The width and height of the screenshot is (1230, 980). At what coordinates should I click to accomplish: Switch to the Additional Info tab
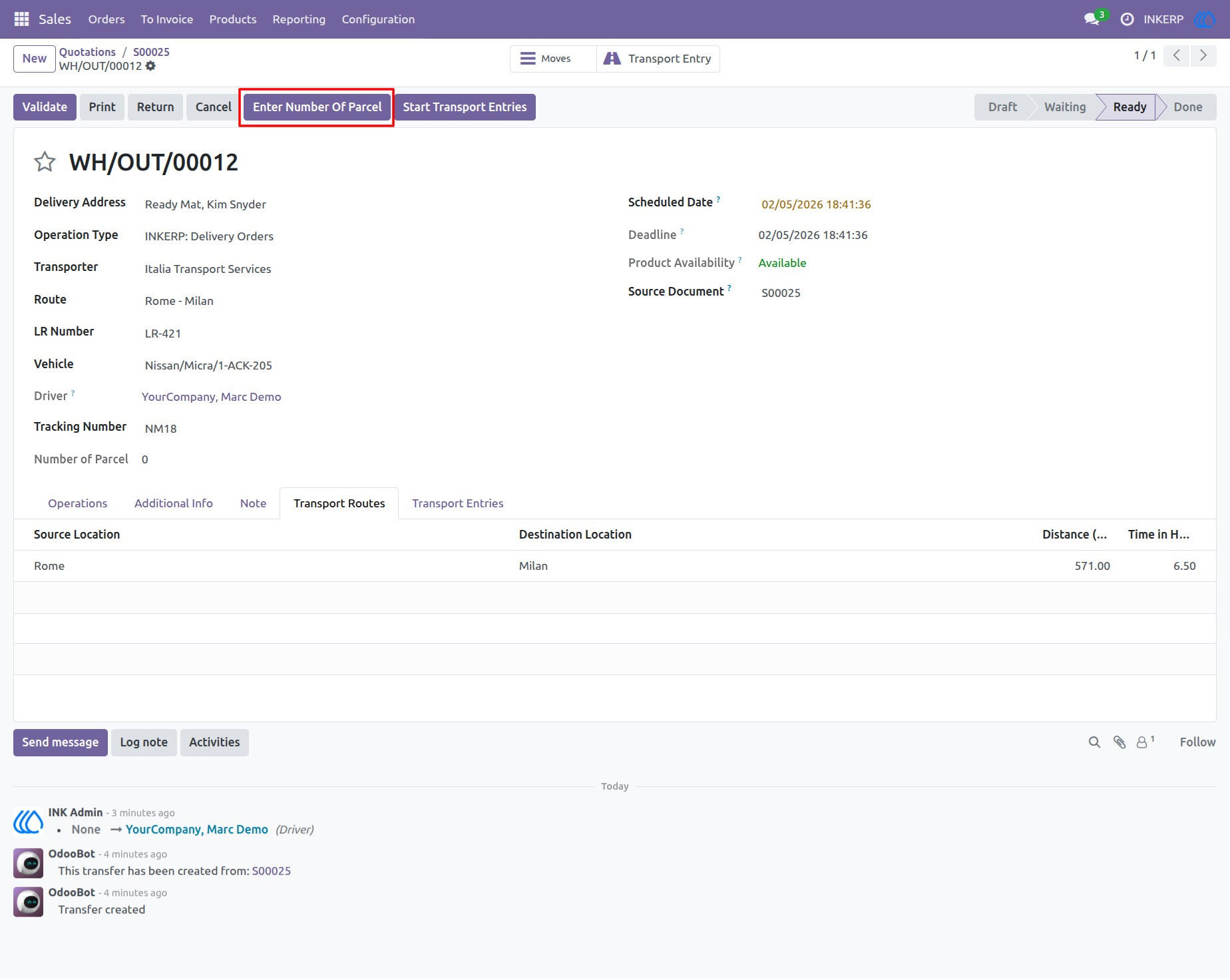(174, 503)
